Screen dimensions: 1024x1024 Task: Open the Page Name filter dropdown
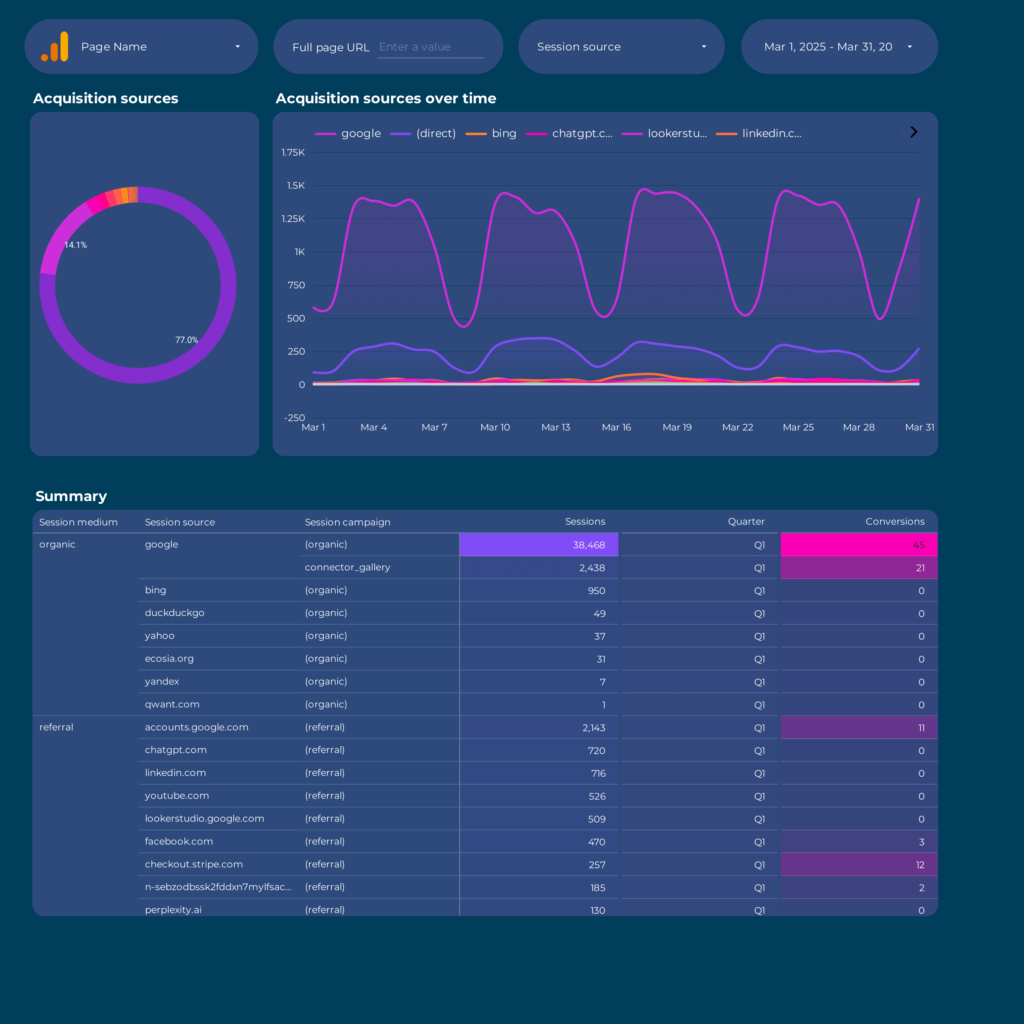tap(141, 47)
